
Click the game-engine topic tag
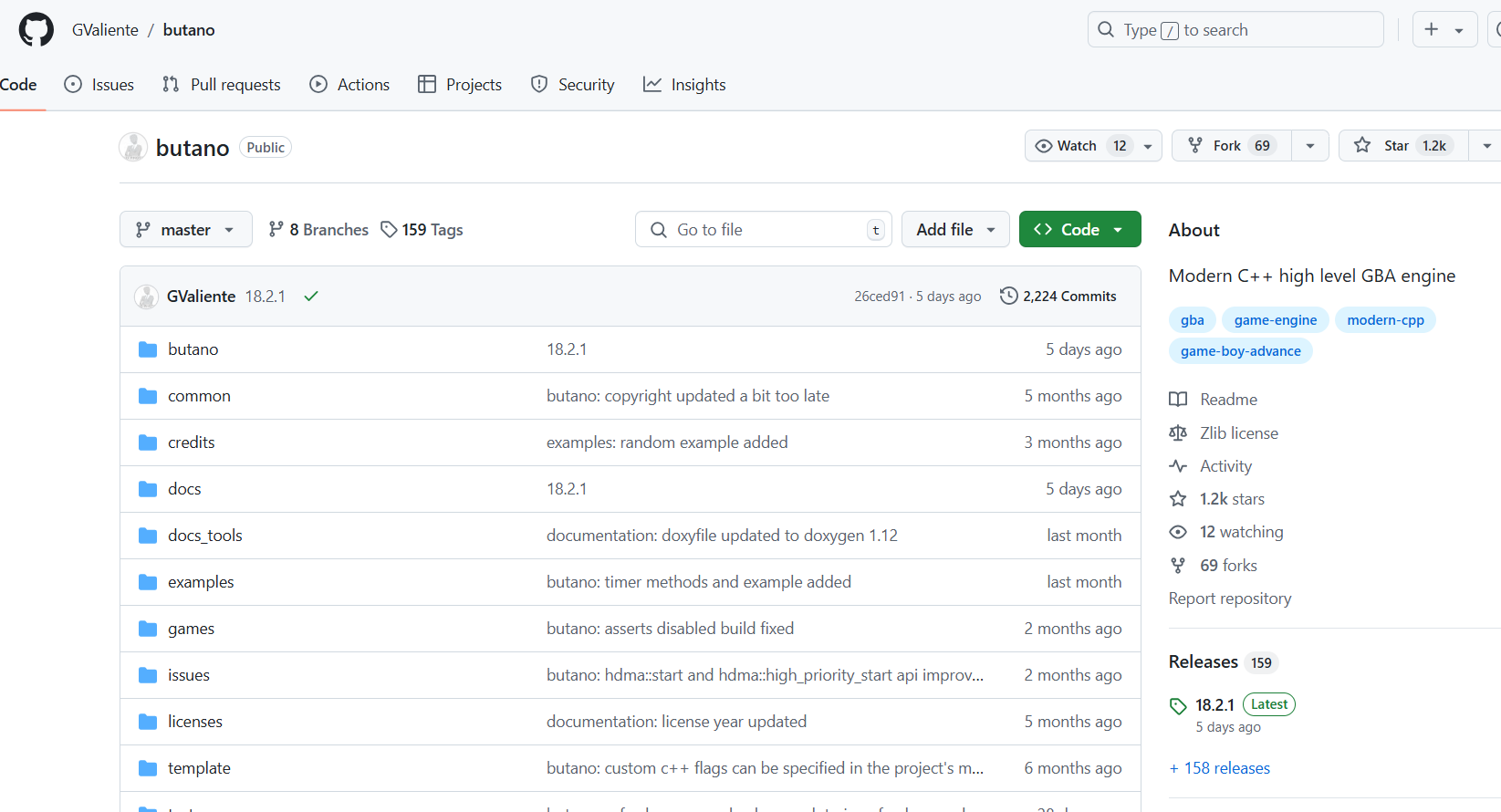1275,320
